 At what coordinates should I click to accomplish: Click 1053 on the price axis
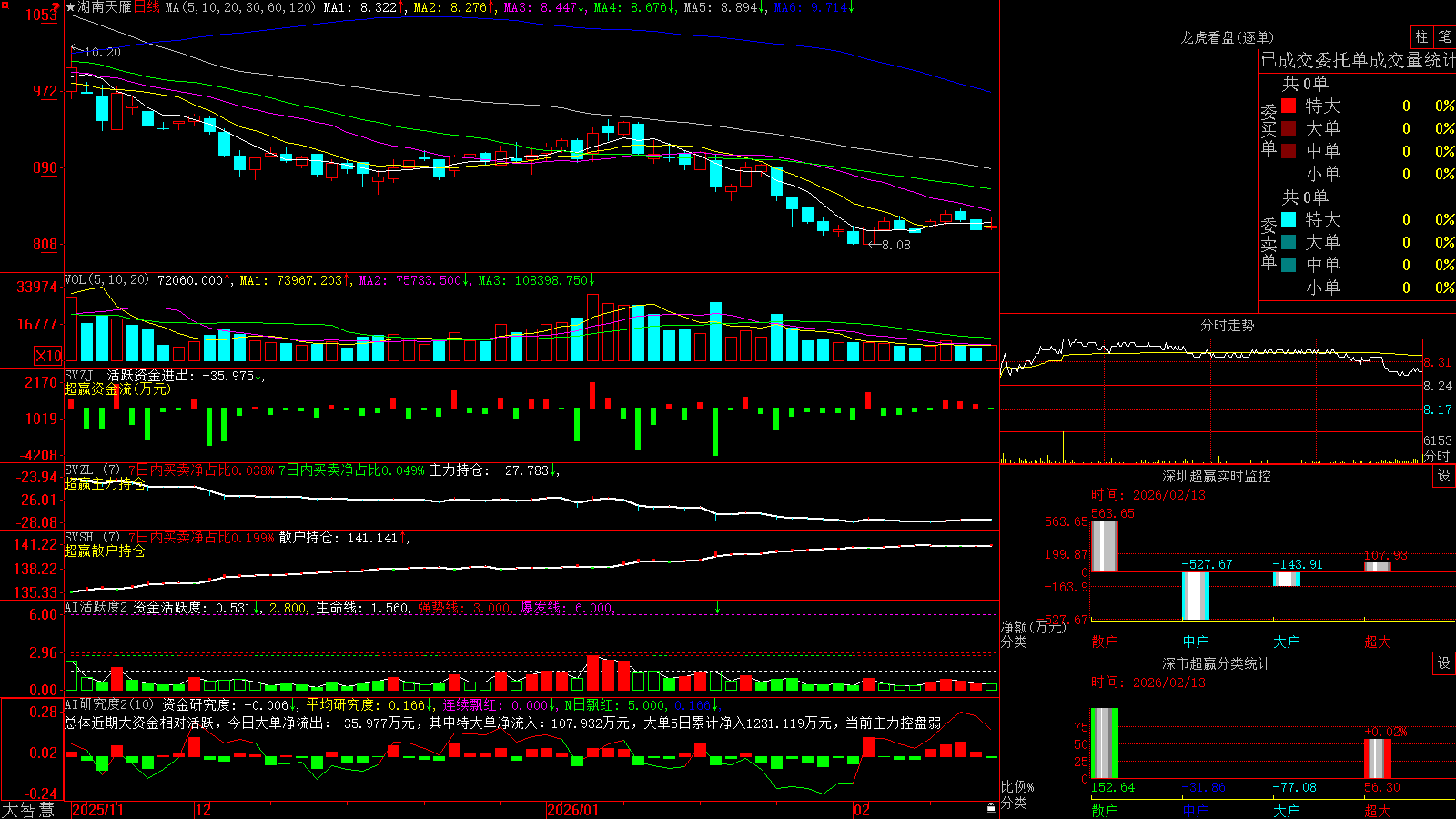(x=42, y=15)
